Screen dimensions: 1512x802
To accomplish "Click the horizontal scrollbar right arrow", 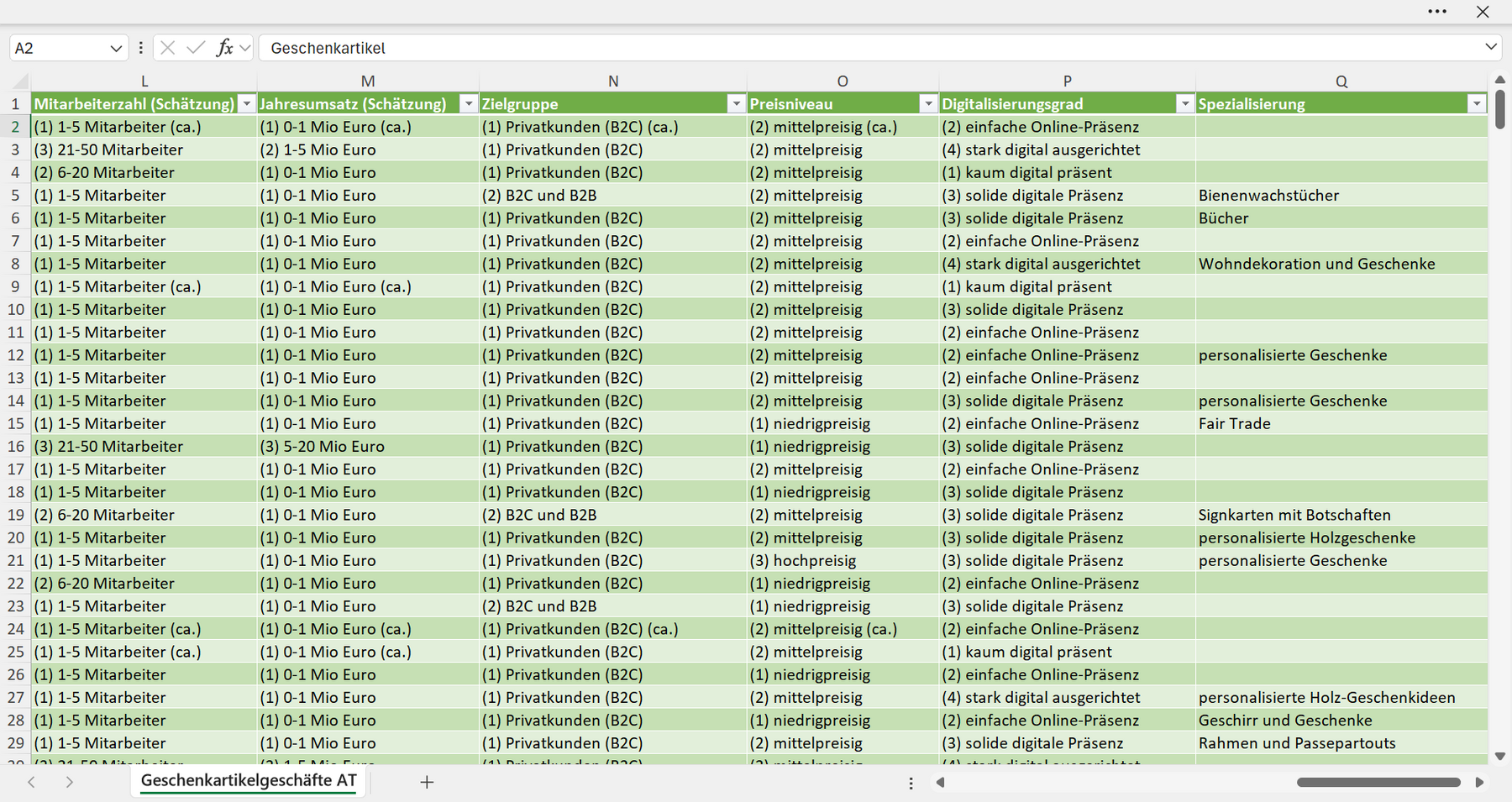I will tap(1479, 783).
